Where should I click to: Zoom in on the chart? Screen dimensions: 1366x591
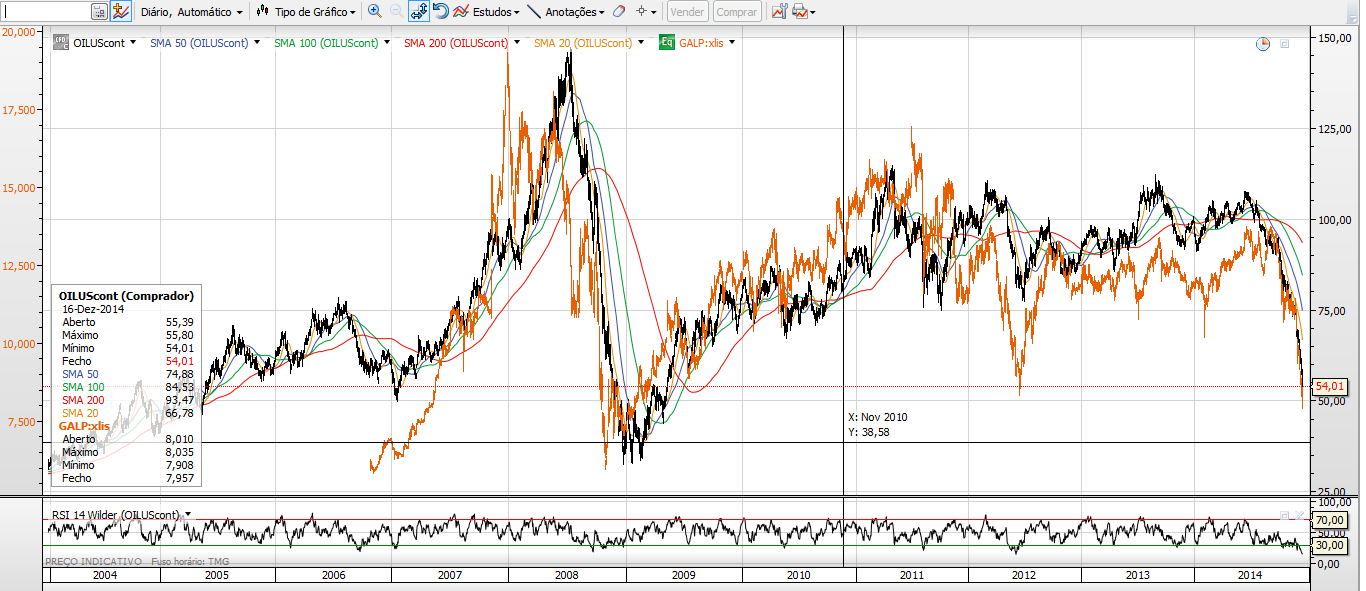point(375,12)
